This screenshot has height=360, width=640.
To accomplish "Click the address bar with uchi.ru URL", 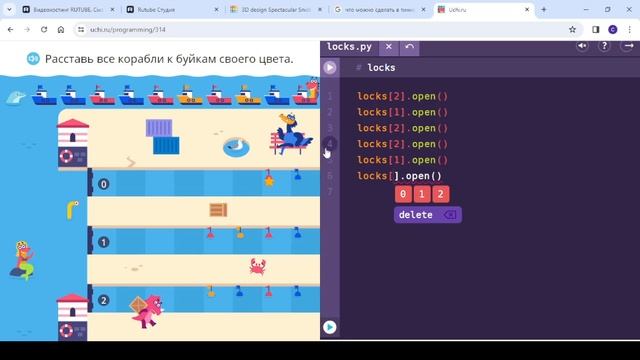I will (x=328, y=29).
